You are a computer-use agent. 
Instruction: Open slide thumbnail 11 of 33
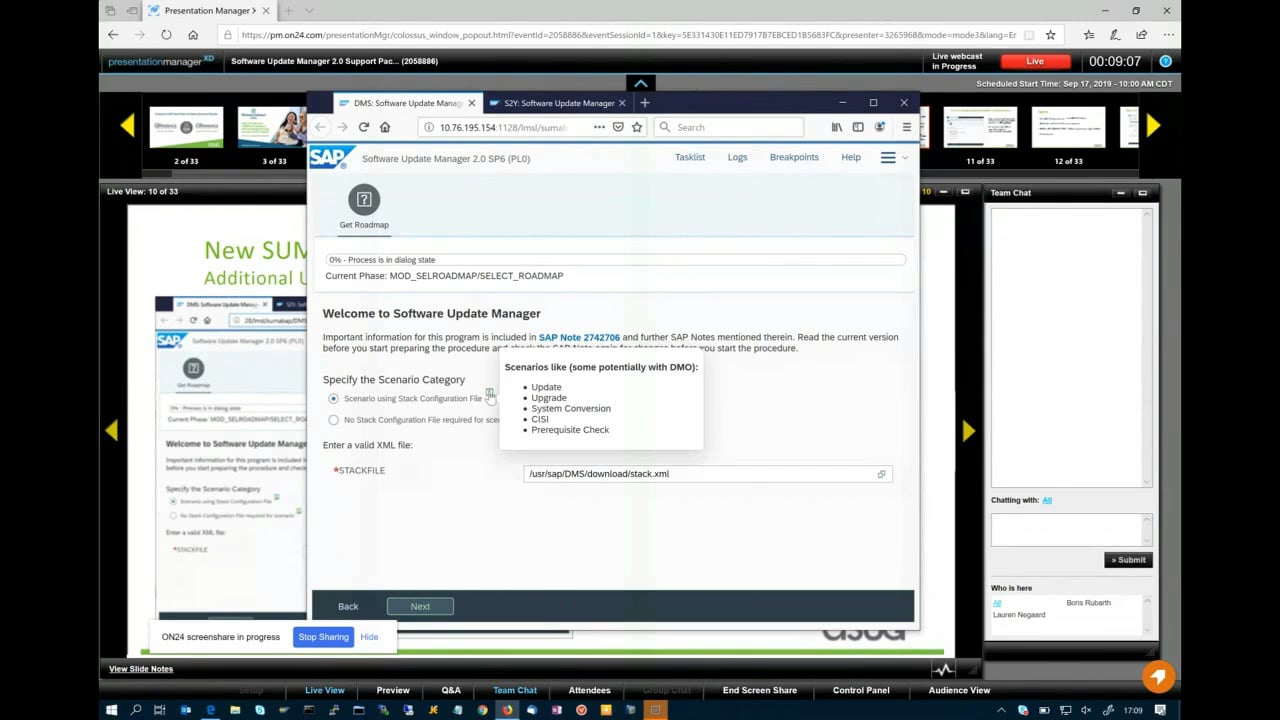980,127
